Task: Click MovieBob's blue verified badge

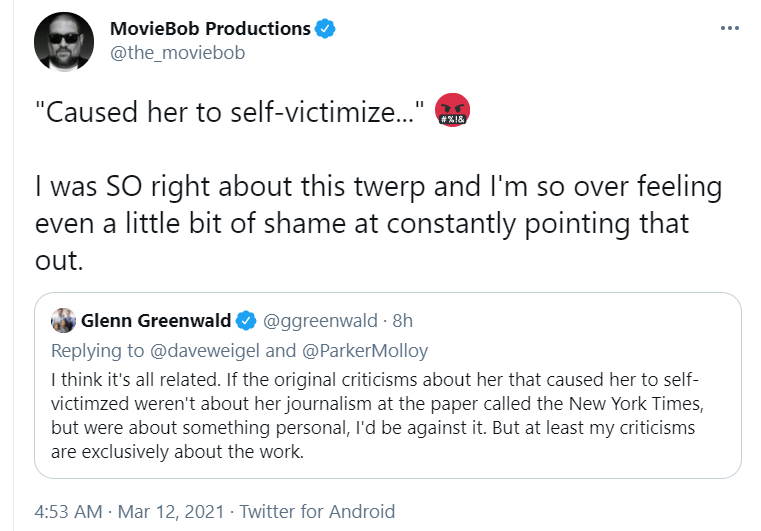Action: click(x=325, y=29)
